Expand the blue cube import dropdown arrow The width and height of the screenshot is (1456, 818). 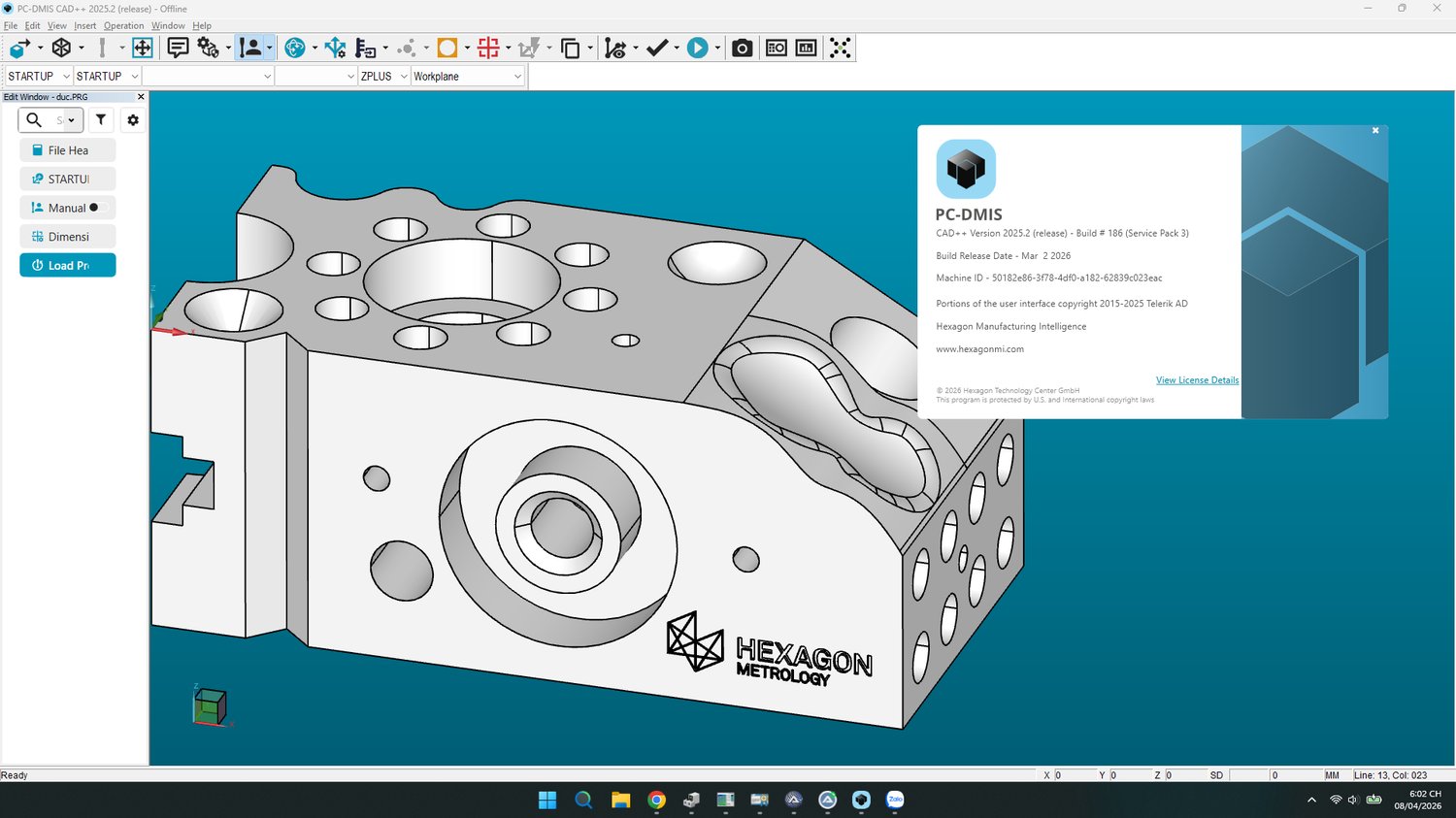pos(40,48)
